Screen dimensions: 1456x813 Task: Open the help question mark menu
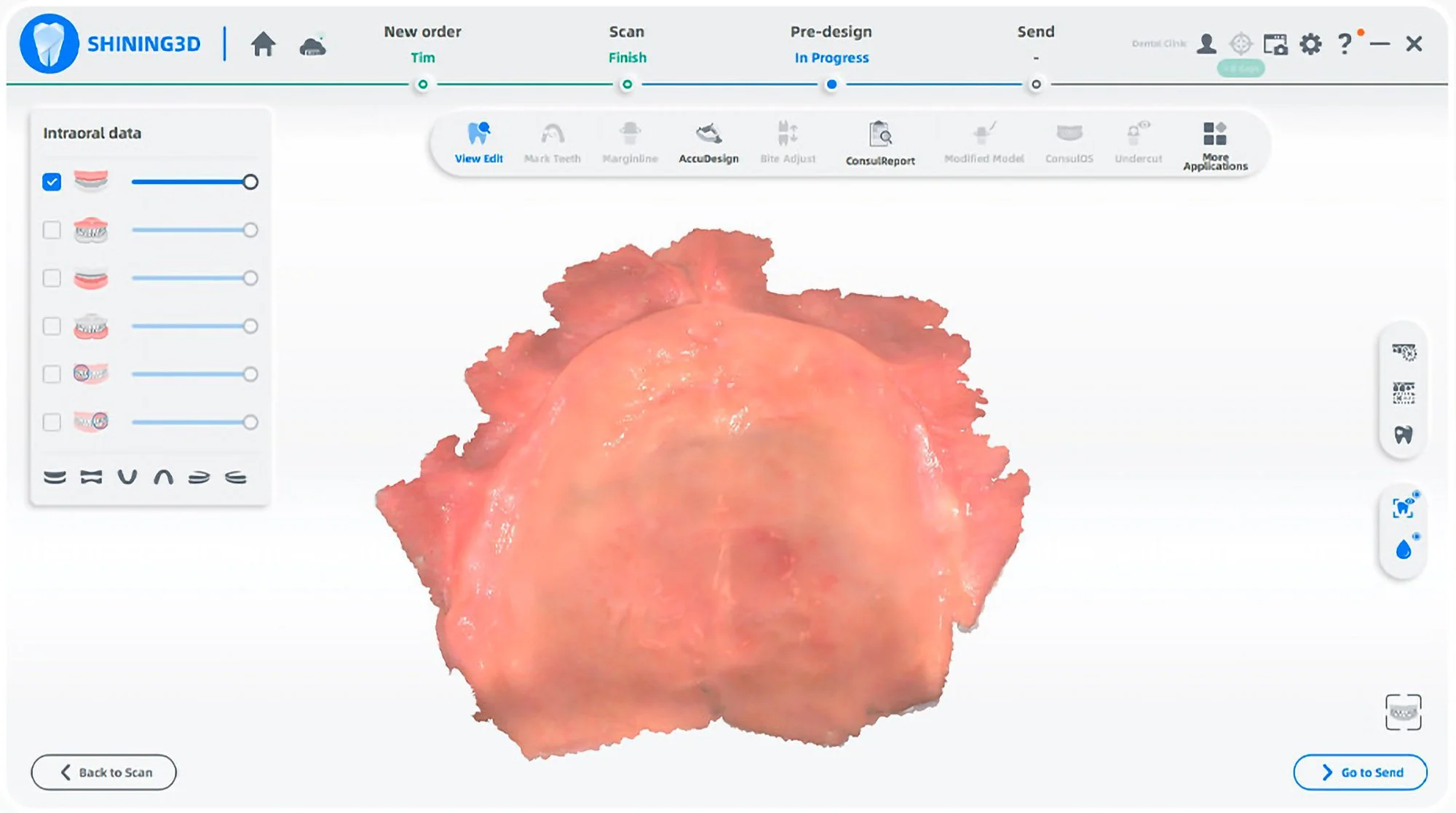tap(1345, 44)
